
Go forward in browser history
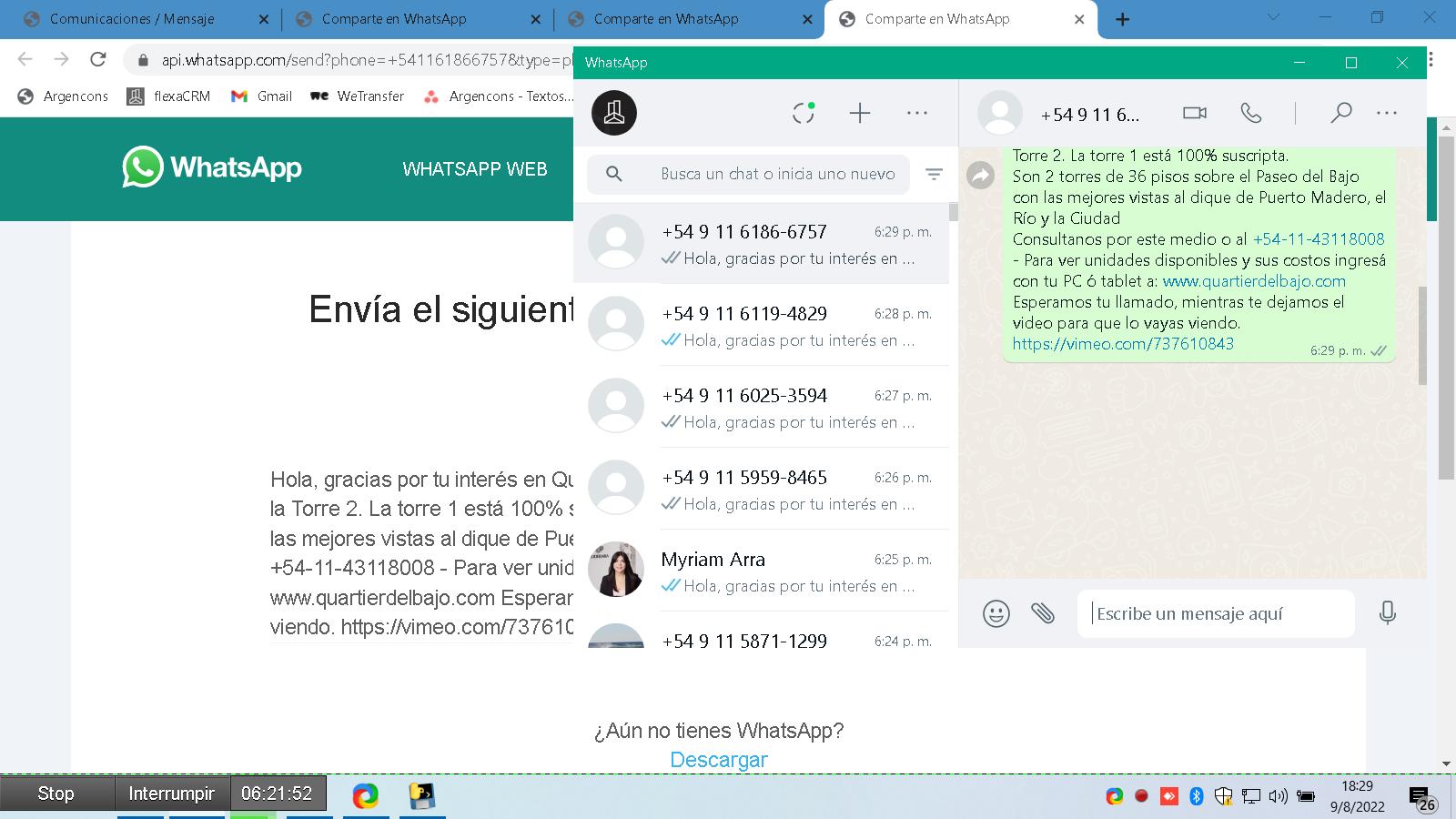pos(61,59)
